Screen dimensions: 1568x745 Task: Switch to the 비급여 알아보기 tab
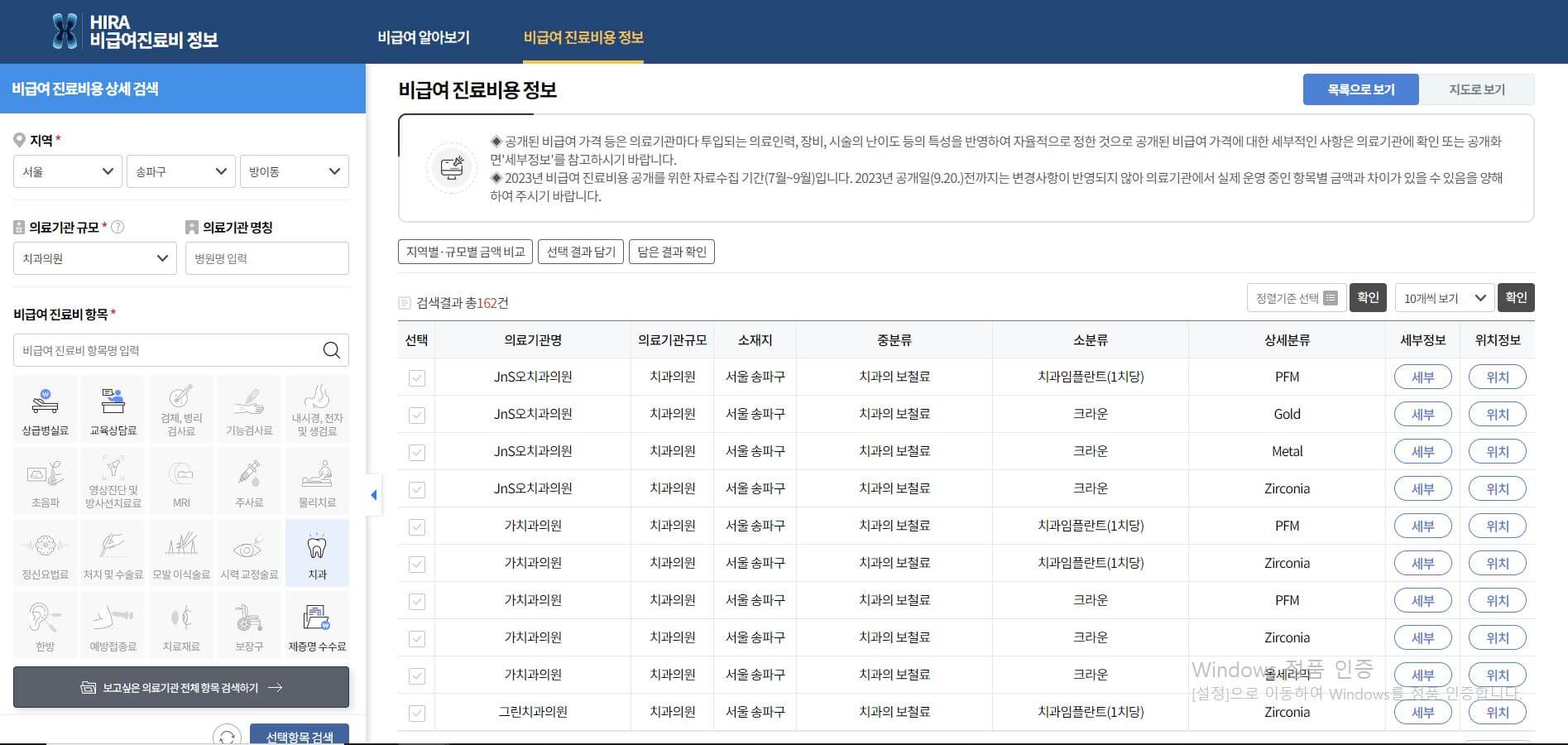tap(423, 37)
